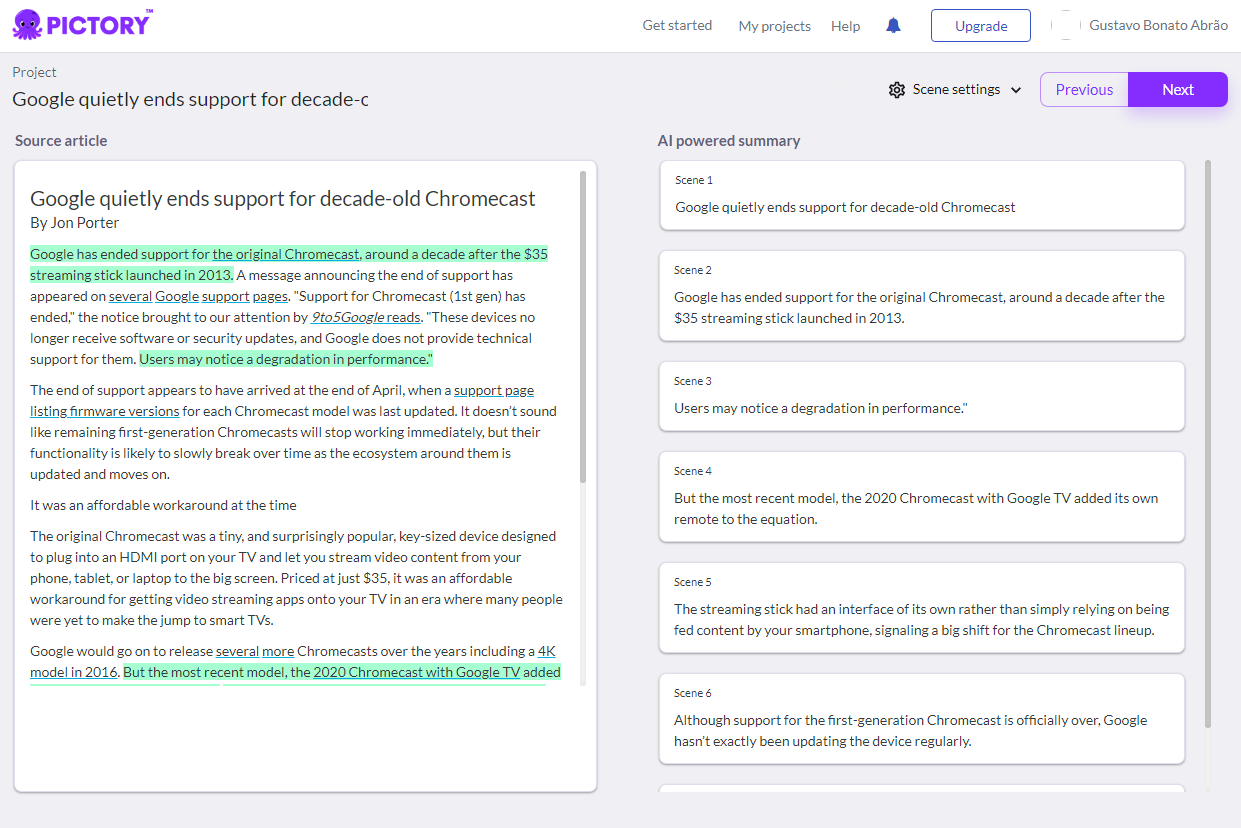Screen dimensions: 1241x828
Task: Click the Previous button
Action: pyautogui.click(x=1084, y=90)
